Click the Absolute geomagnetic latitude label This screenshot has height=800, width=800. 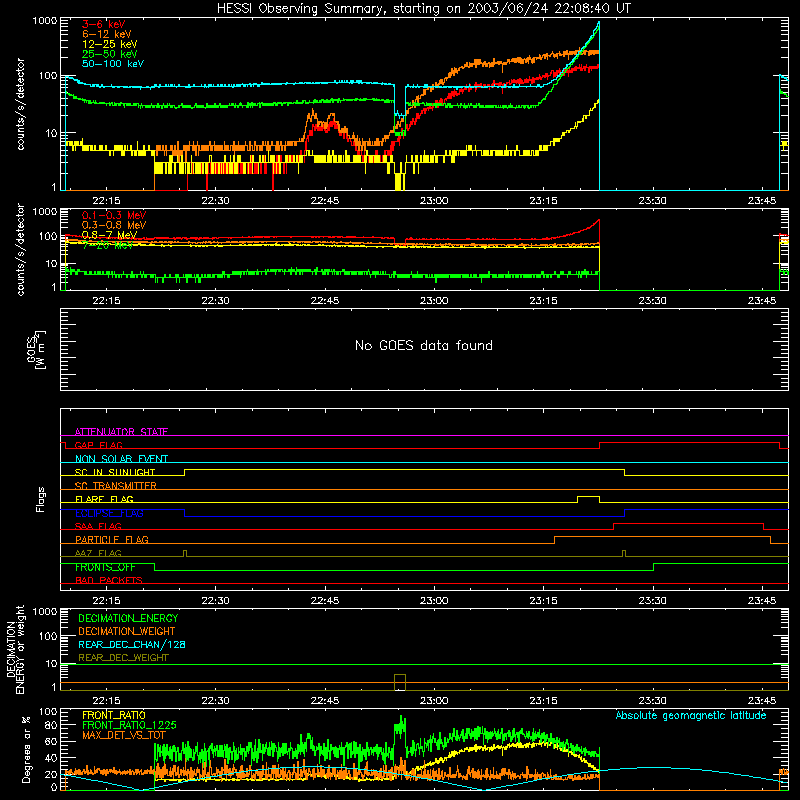coord(691,715)
